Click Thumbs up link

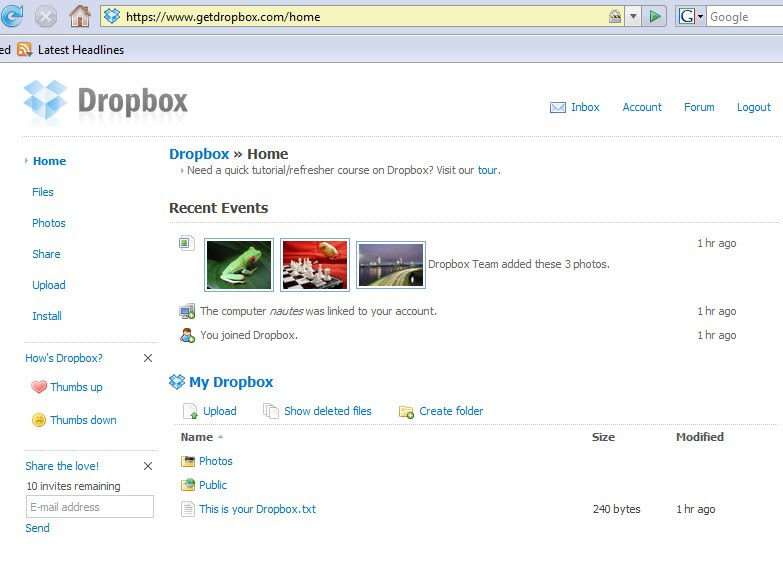coord(76,387)
